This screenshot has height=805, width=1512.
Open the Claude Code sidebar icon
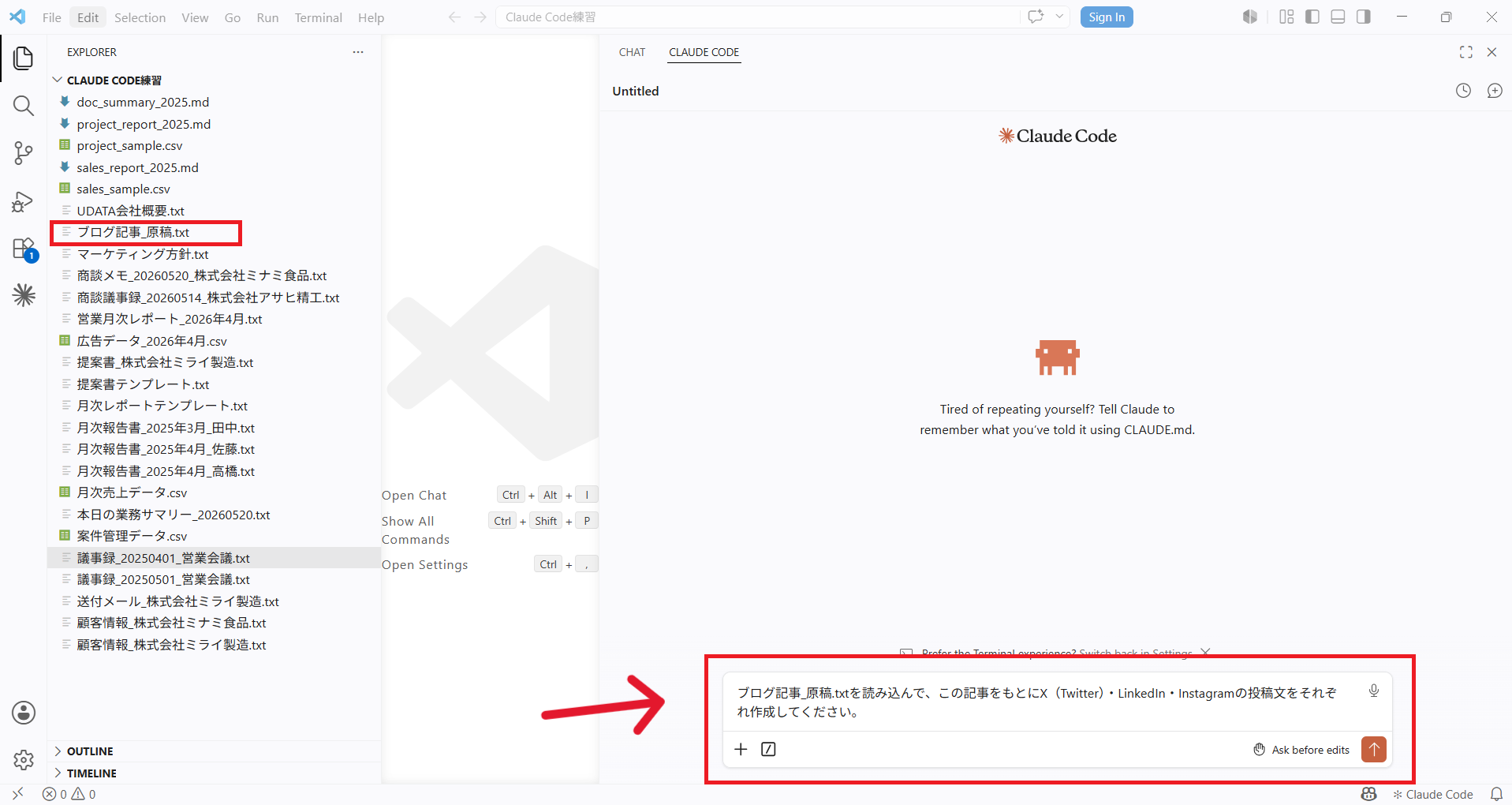(x=24, y=295)
